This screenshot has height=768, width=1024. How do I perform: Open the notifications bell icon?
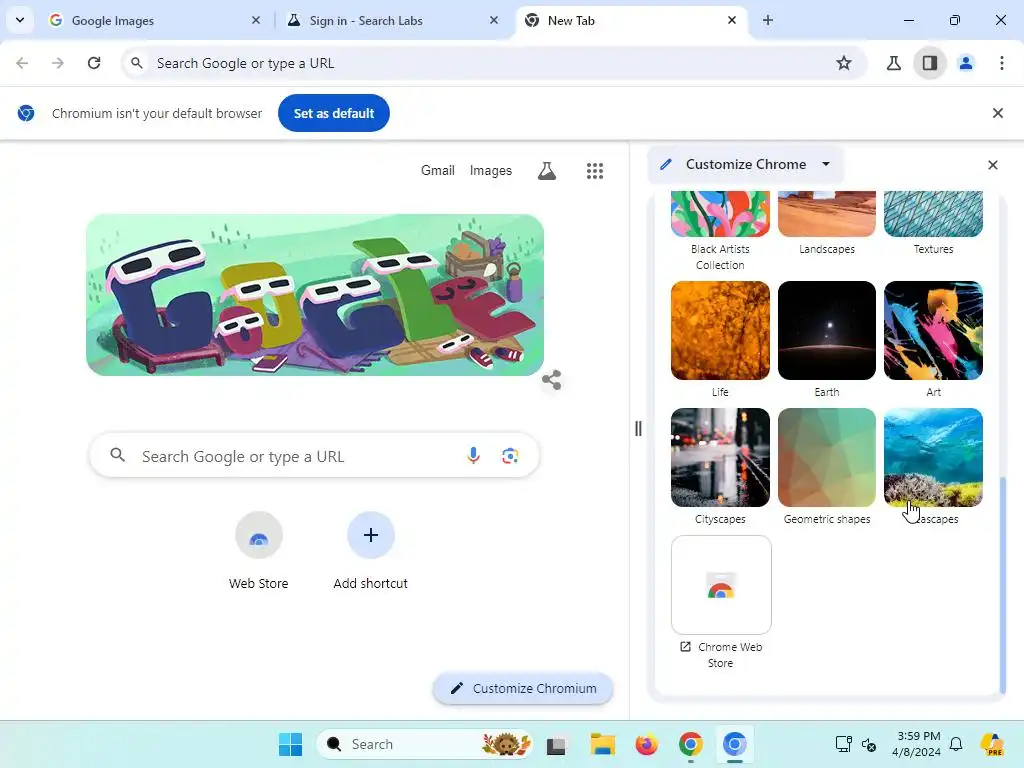[956, 744]
